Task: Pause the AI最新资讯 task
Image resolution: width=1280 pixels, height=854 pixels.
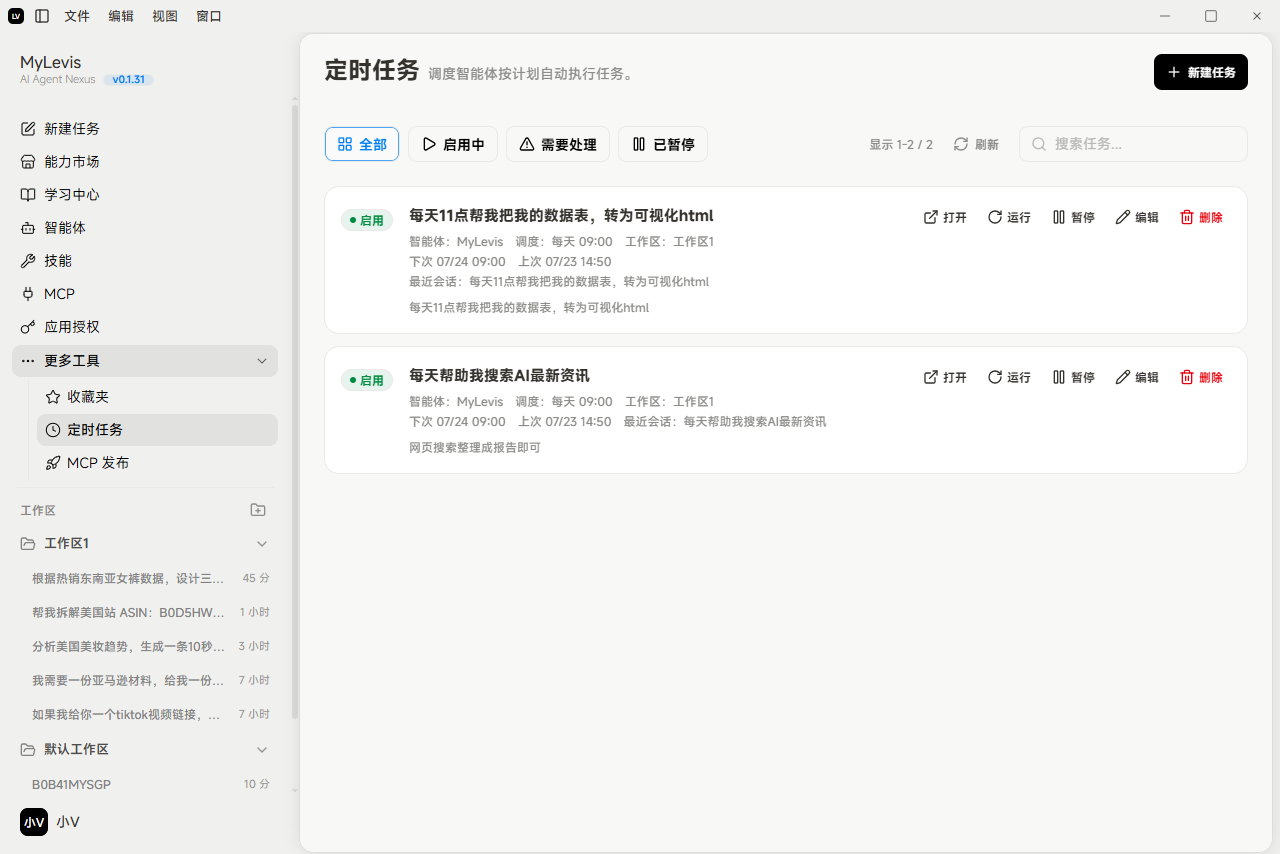Action: tap(1073, 377)
